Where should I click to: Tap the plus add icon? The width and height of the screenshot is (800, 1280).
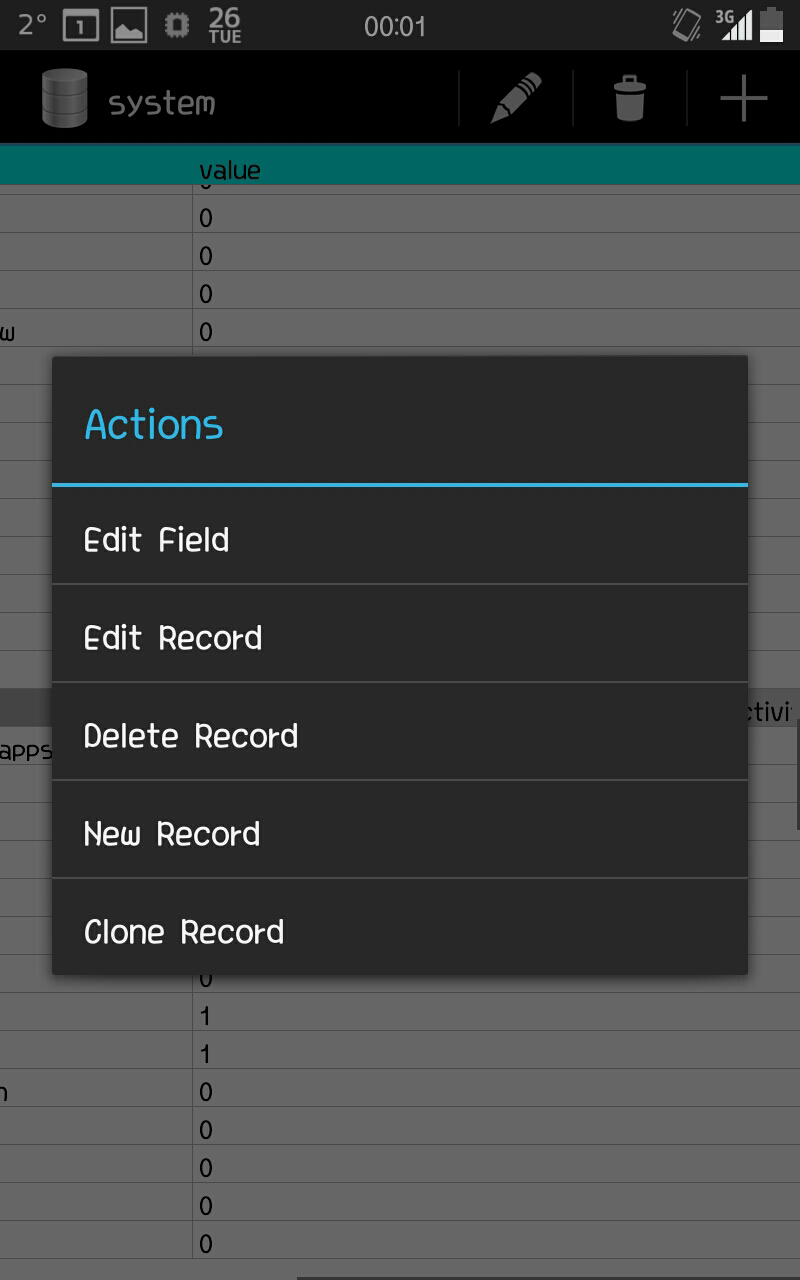click(743, 99)
